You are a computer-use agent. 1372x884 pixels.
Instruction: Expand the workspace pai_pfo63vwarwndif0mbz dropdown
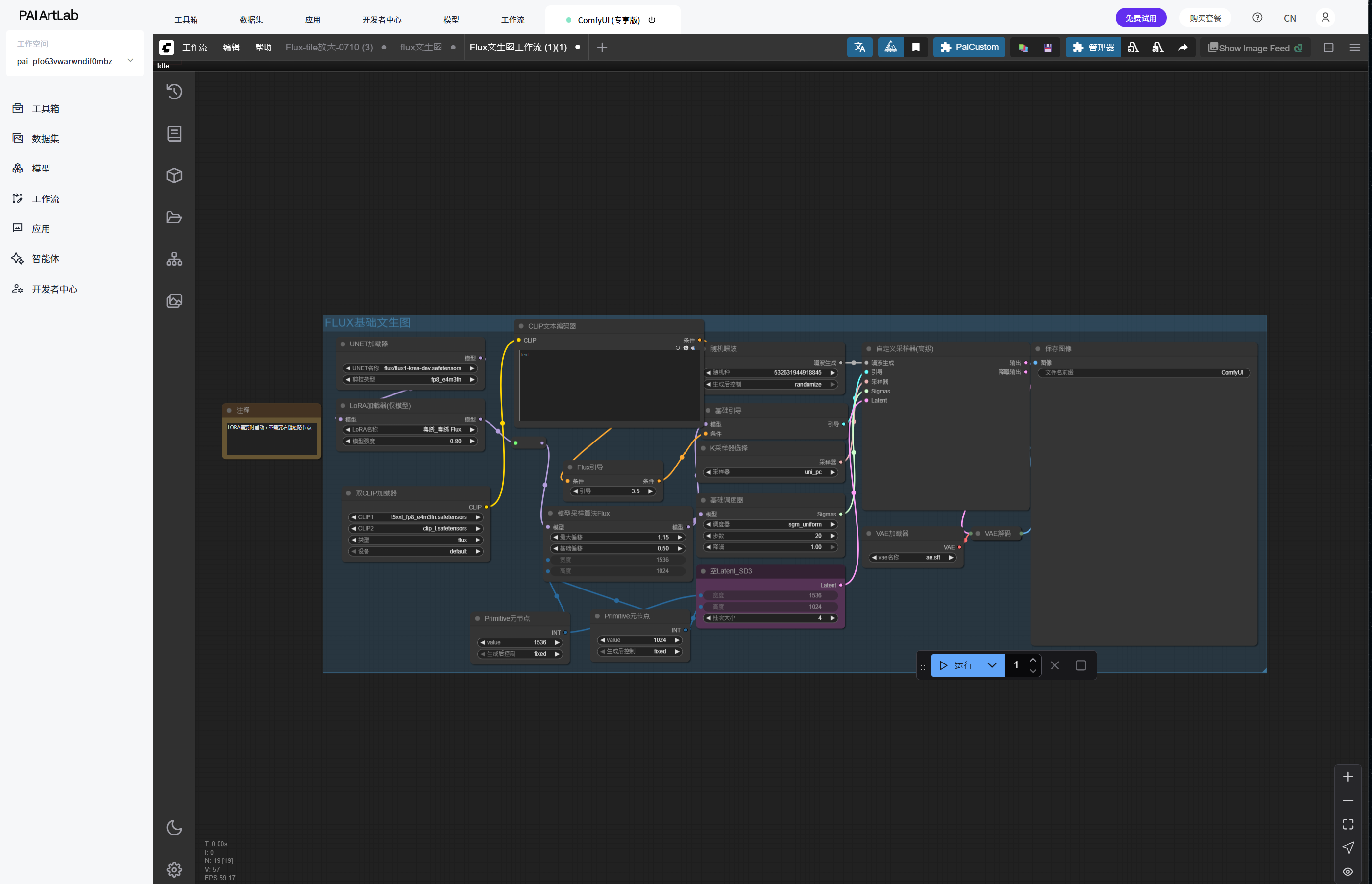[130, 61]
